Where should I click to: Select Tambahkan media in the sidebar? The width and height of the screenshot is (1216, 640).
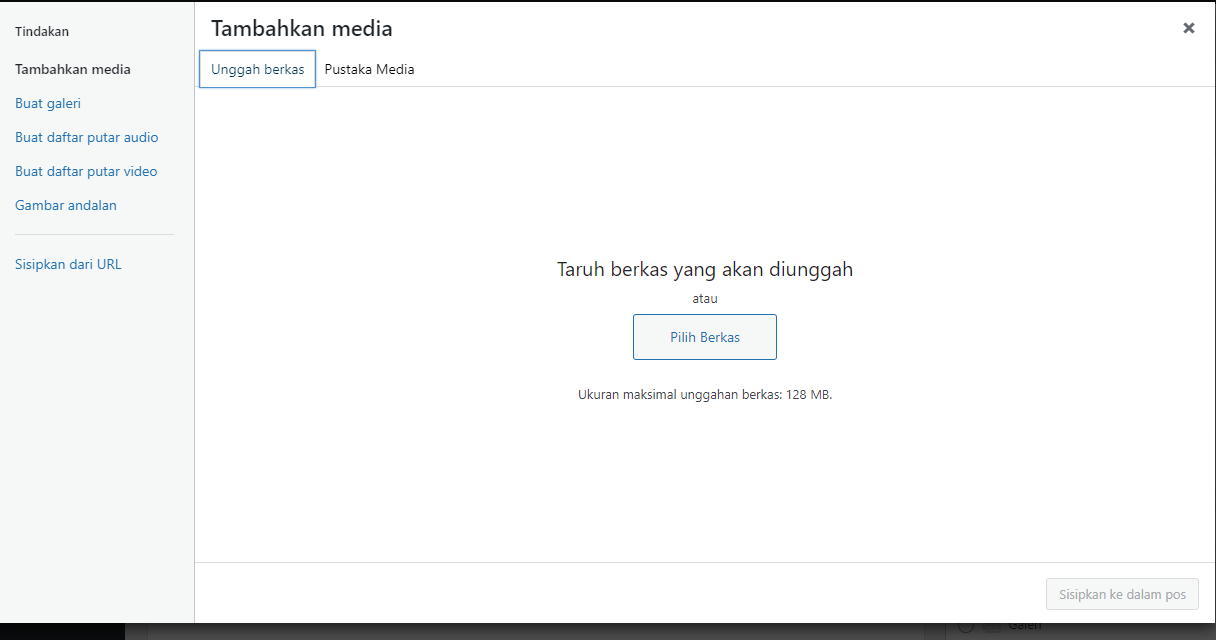click(73, 69)
